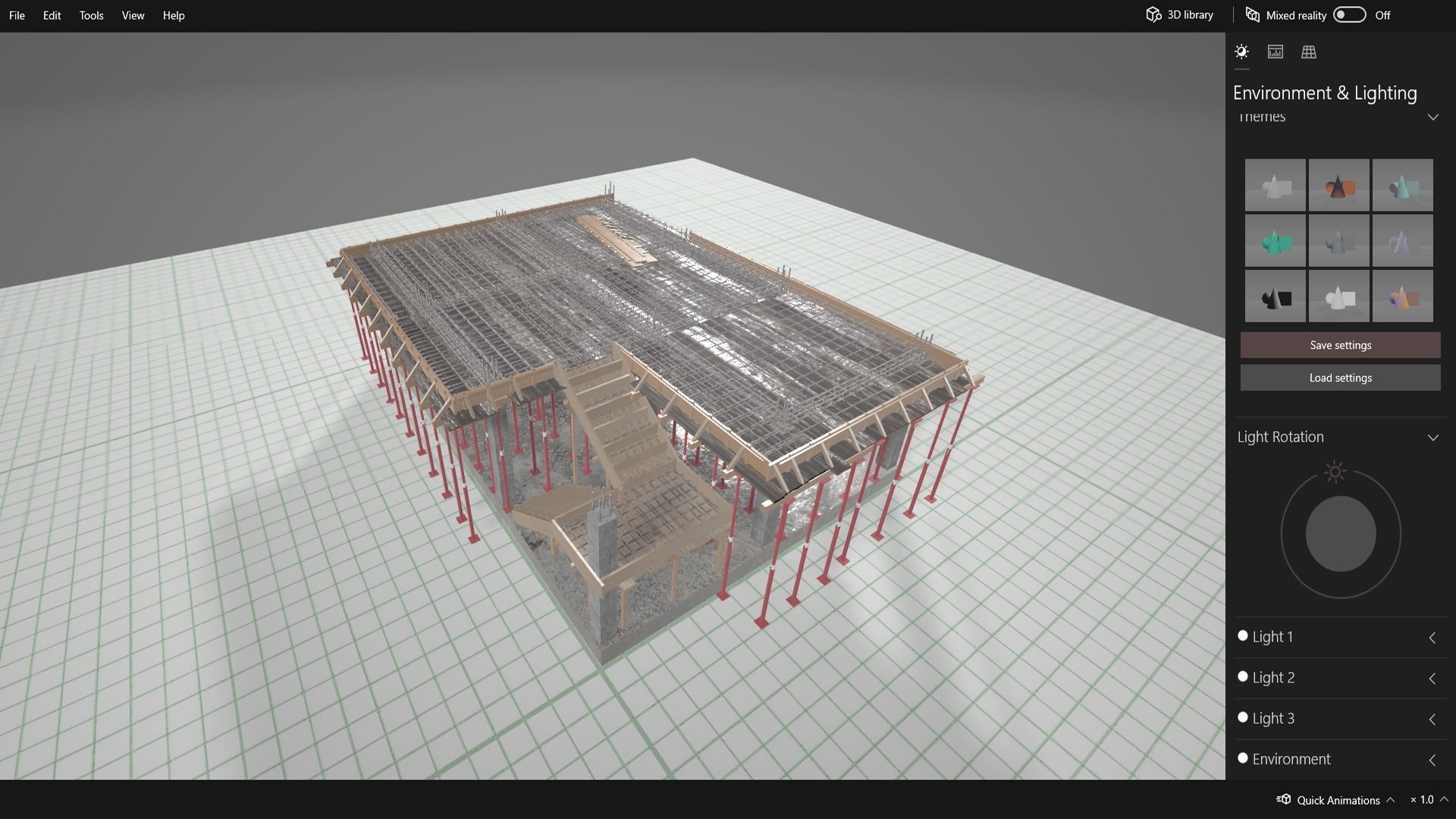Open the Tools menu
The width and height of the screenshot is (1456, 819).
[x=91, y=15]
